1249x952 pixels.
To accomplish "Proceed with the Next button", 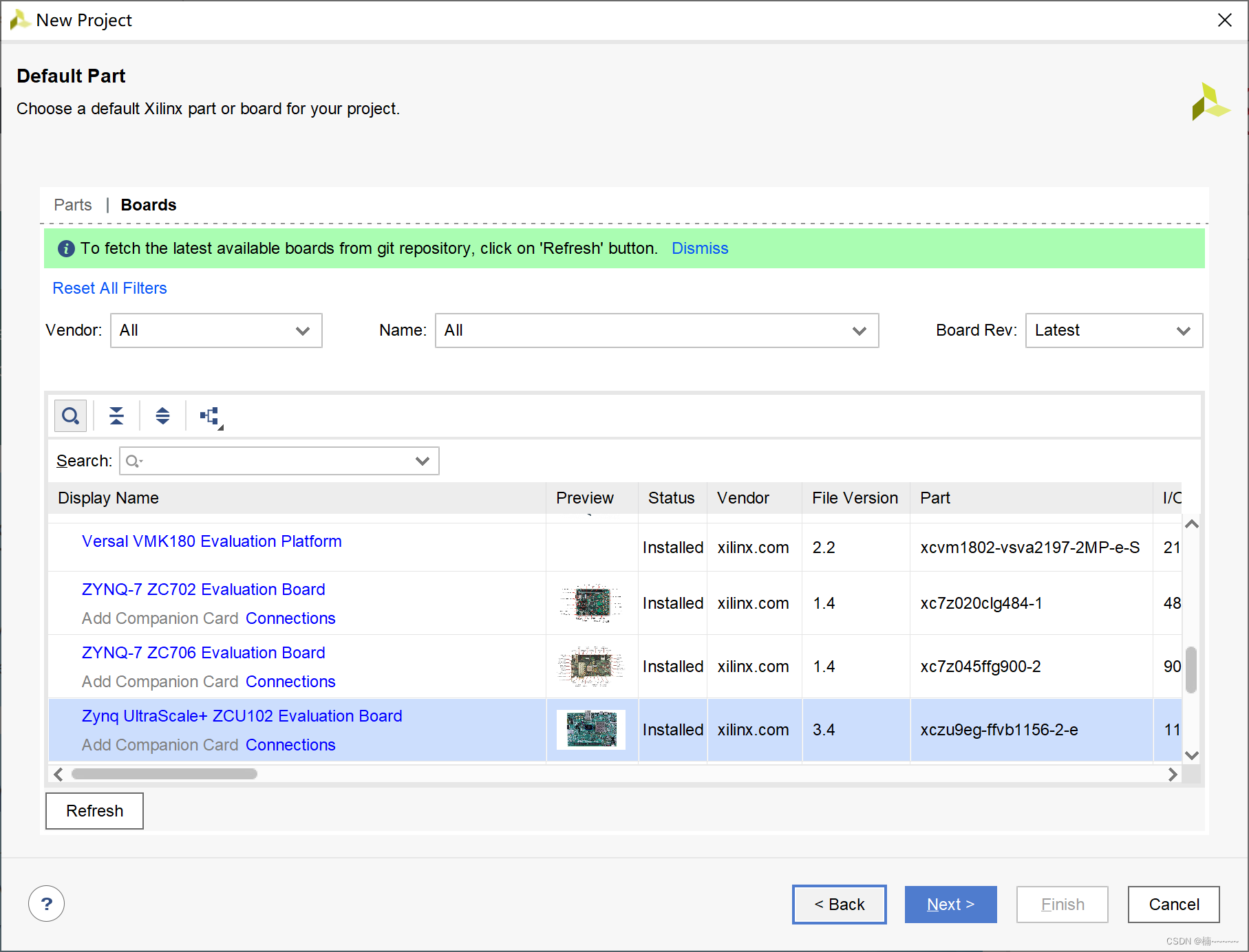I will 951,905.
